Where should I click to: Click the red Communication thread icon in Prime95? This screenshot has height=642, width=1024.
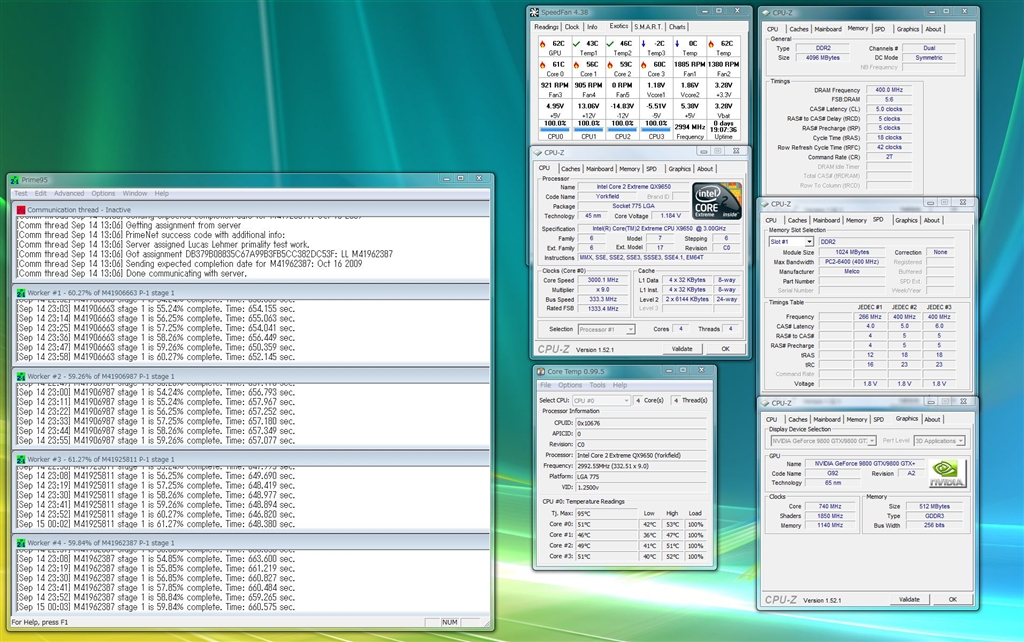click(x=21, y=210)
